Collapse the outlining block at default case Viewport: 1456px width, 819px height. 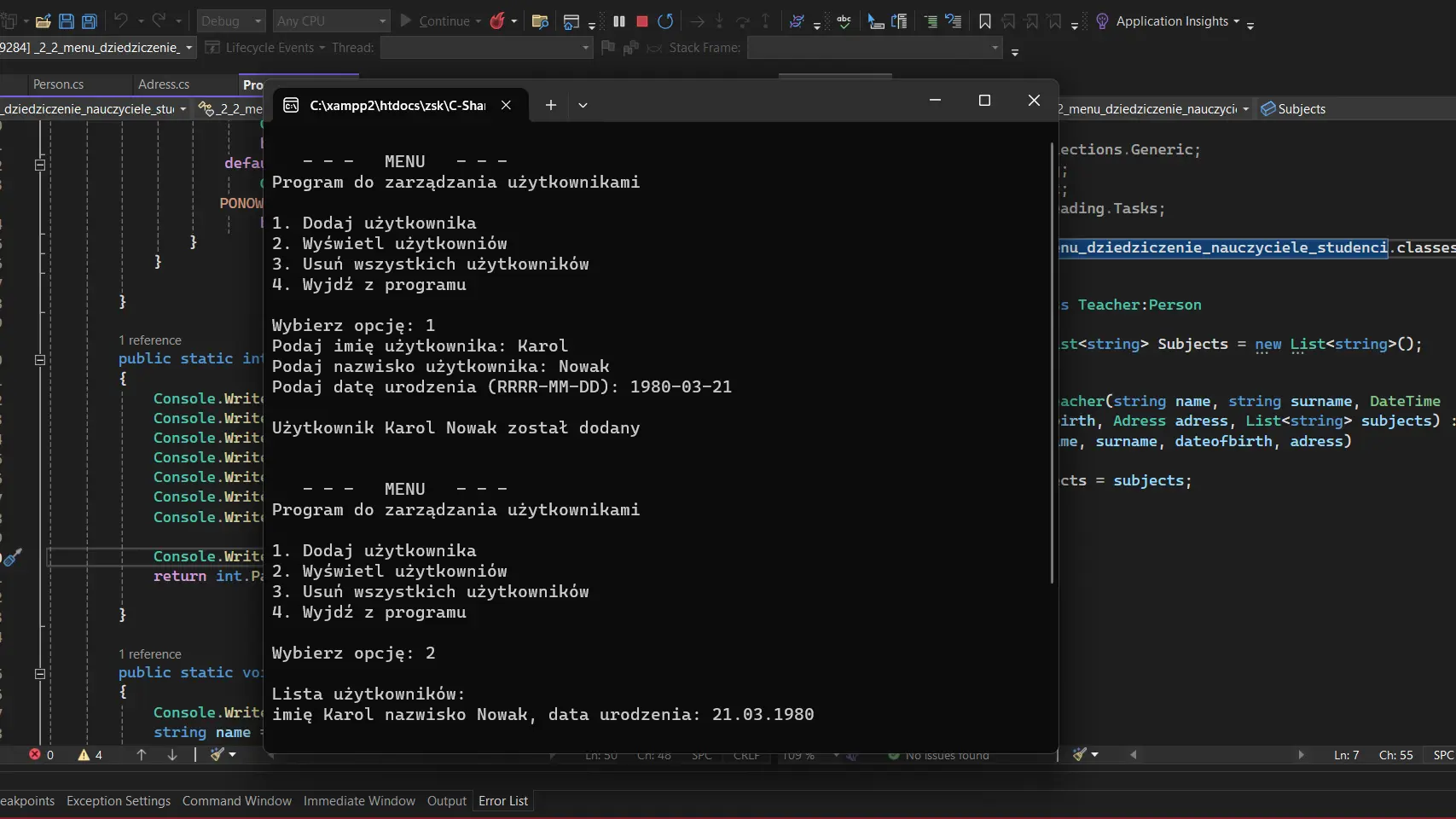coord(39,164)
